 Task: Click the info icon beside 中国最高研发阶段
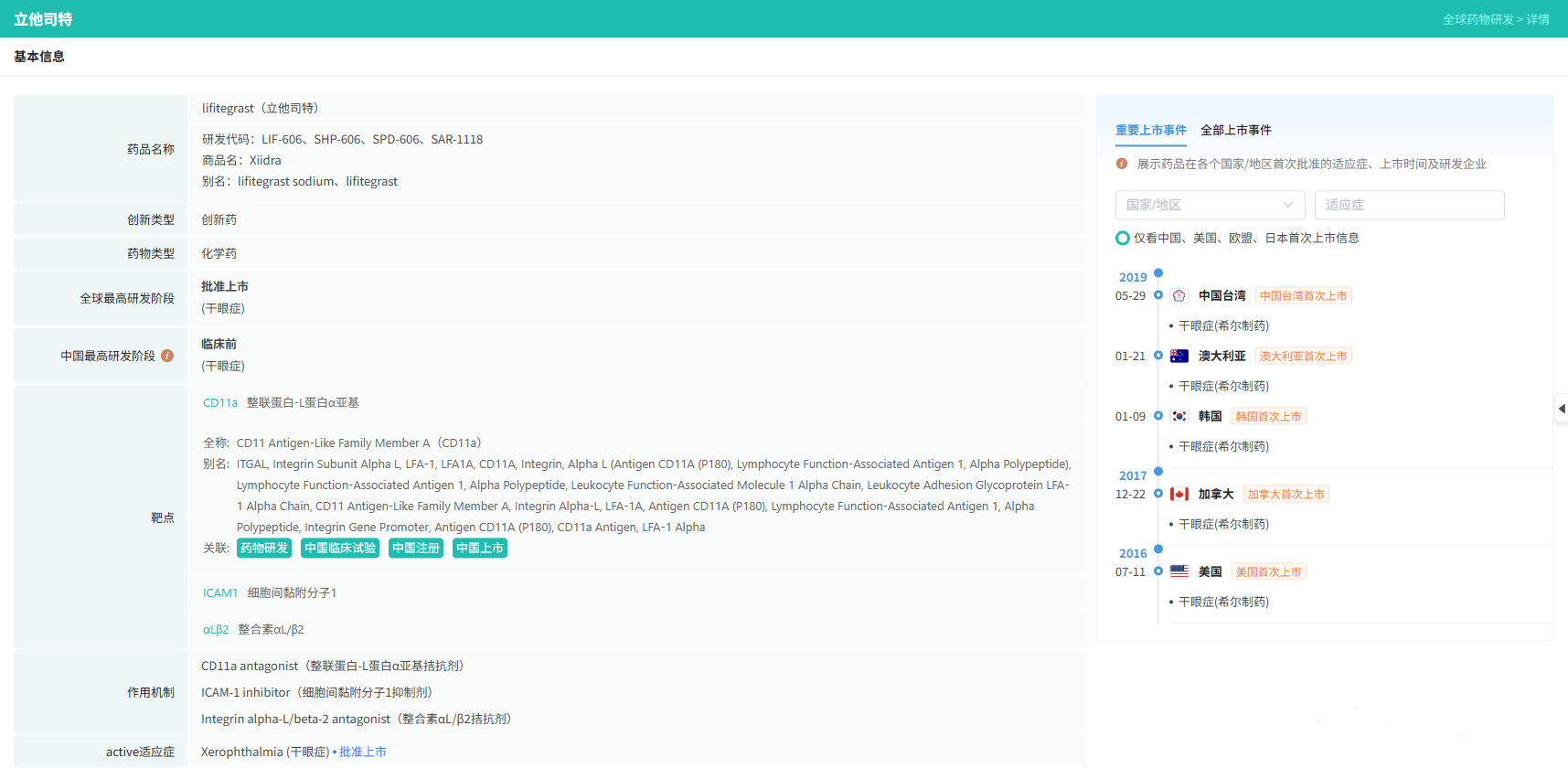click(x=167, y=356)
